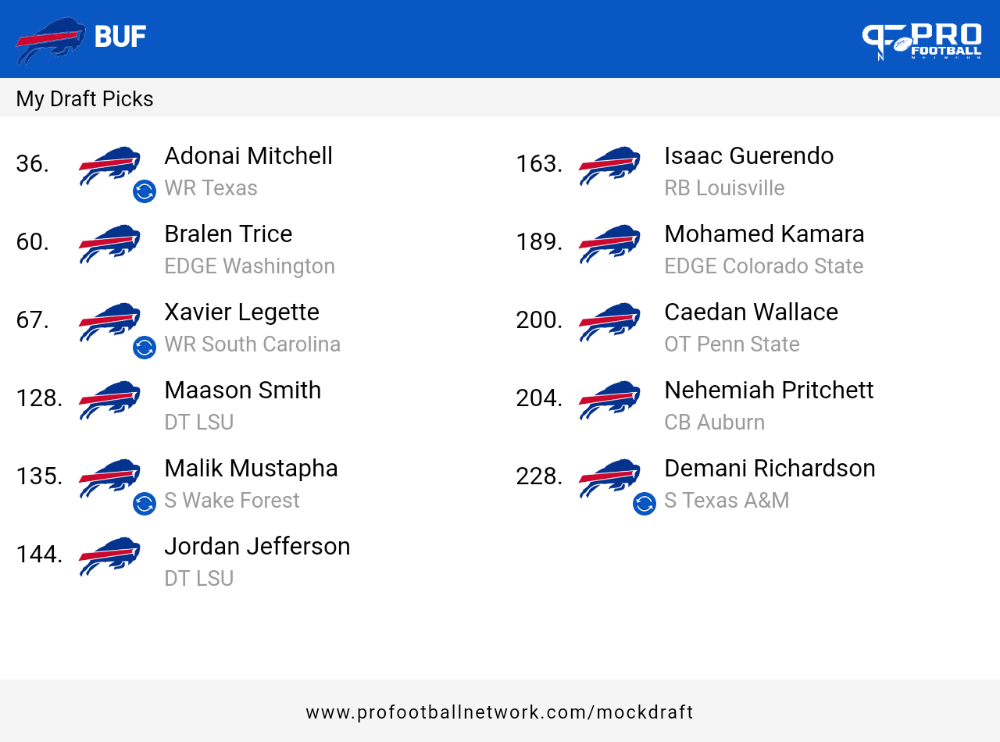Screen dimensions: 1000x742
Task: Click the trade icon beside Demani Richardson
Action: [644, 503]
